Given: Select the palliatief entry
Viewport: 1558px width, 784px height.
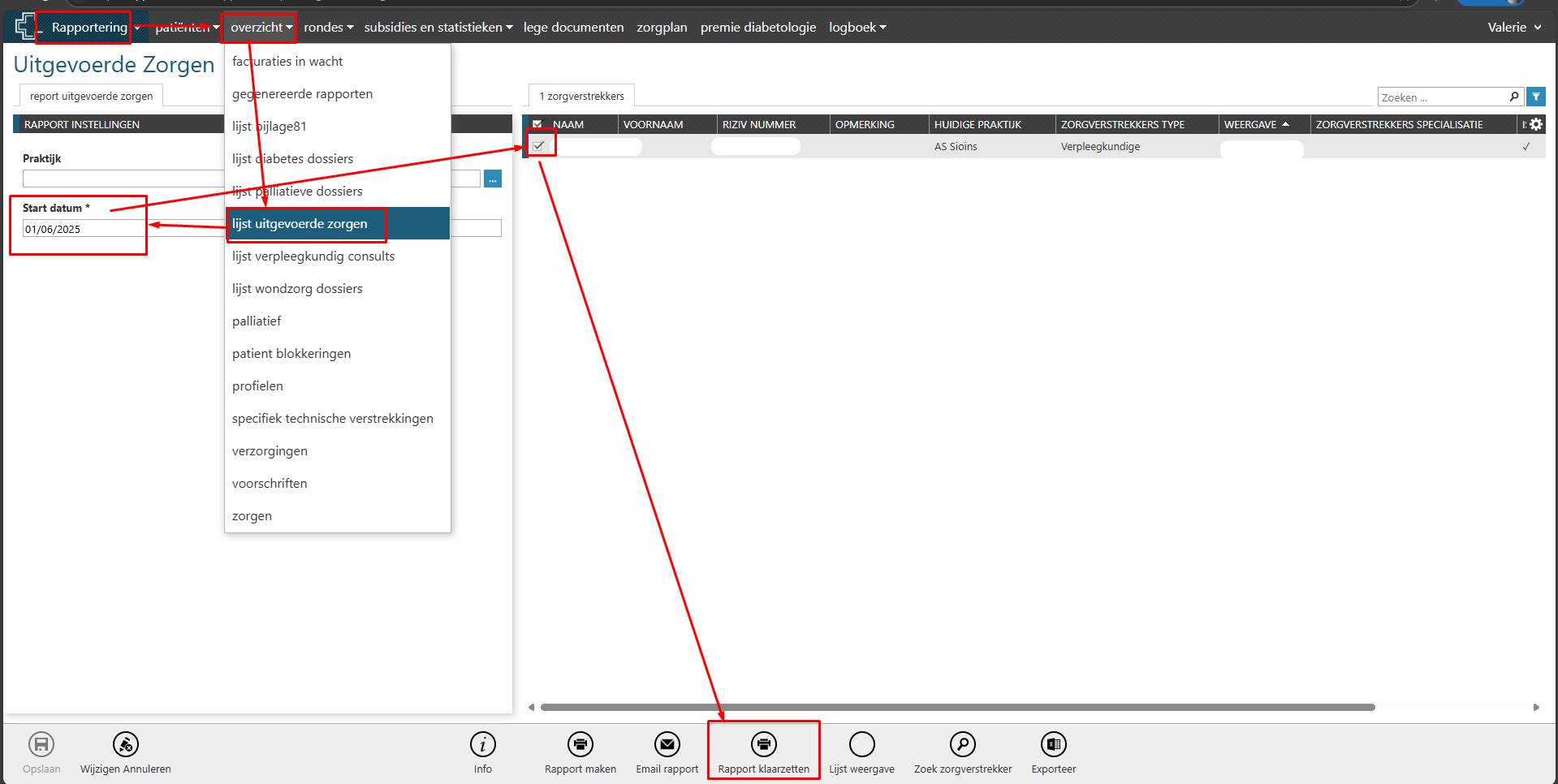Looking at the screenshot, I should [x=337, y=321].
